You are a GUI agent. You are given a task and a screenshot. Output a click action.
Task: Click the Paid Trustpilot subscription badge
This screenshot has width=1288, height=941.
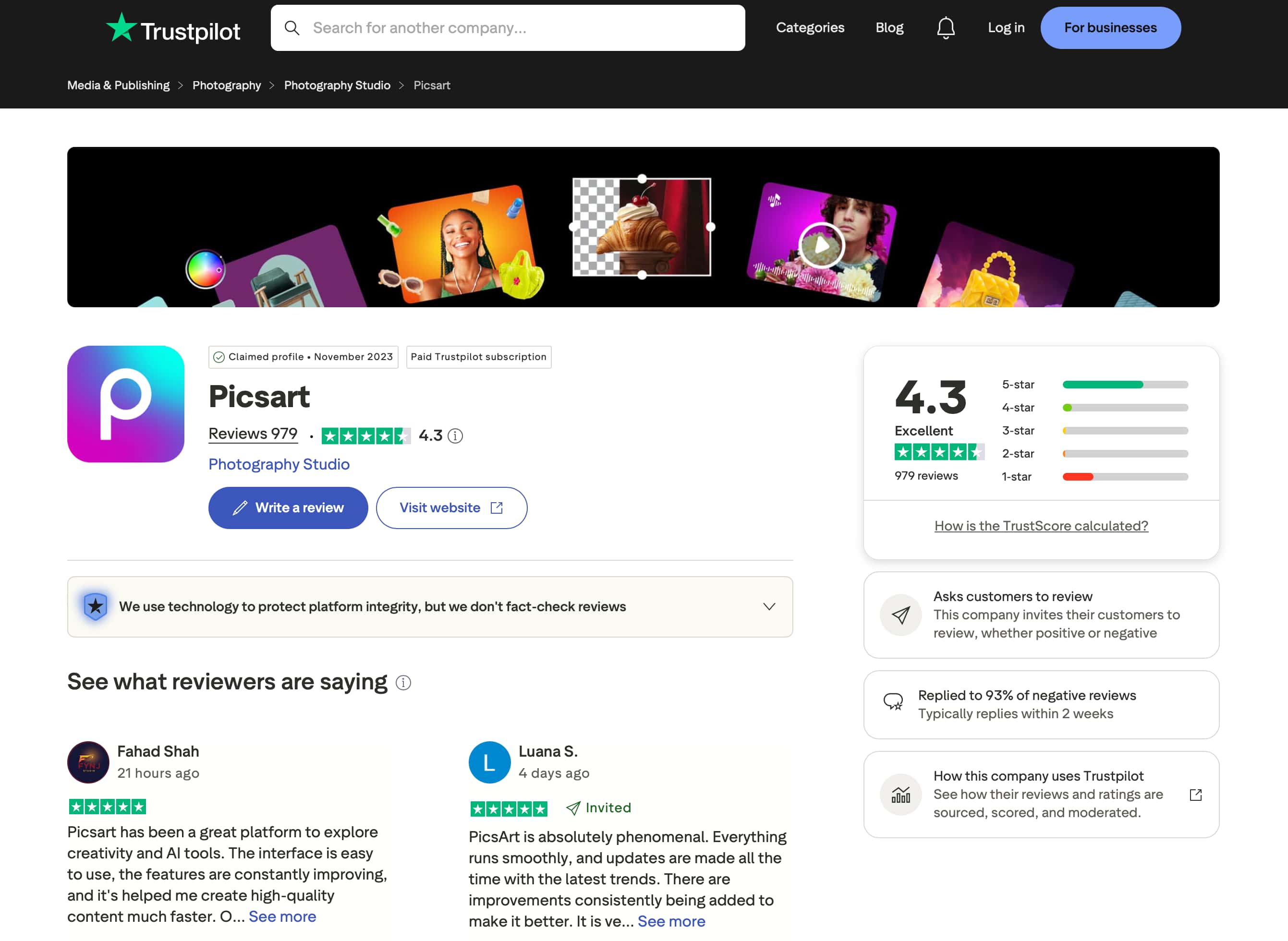(x=478, y=357)
